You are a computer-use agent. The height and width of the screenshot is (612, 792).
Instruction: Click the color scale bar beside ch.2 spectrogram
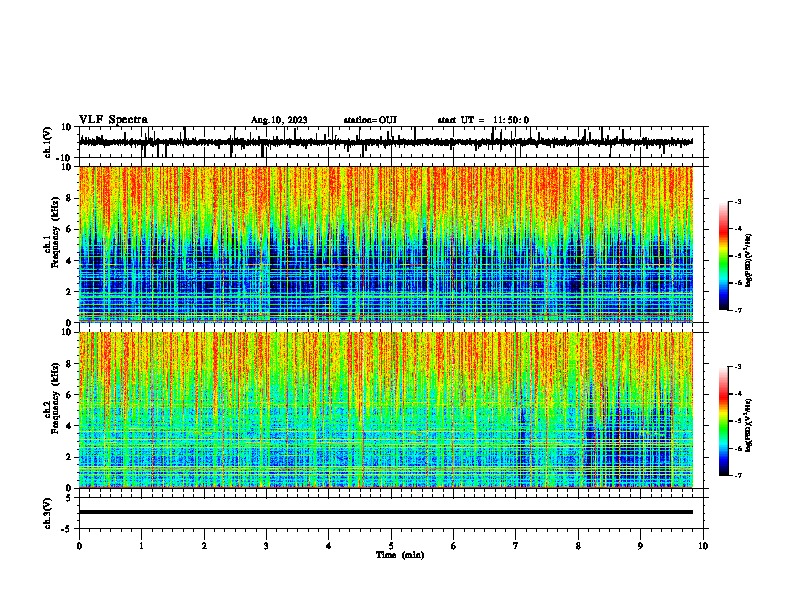click(724, 421)
